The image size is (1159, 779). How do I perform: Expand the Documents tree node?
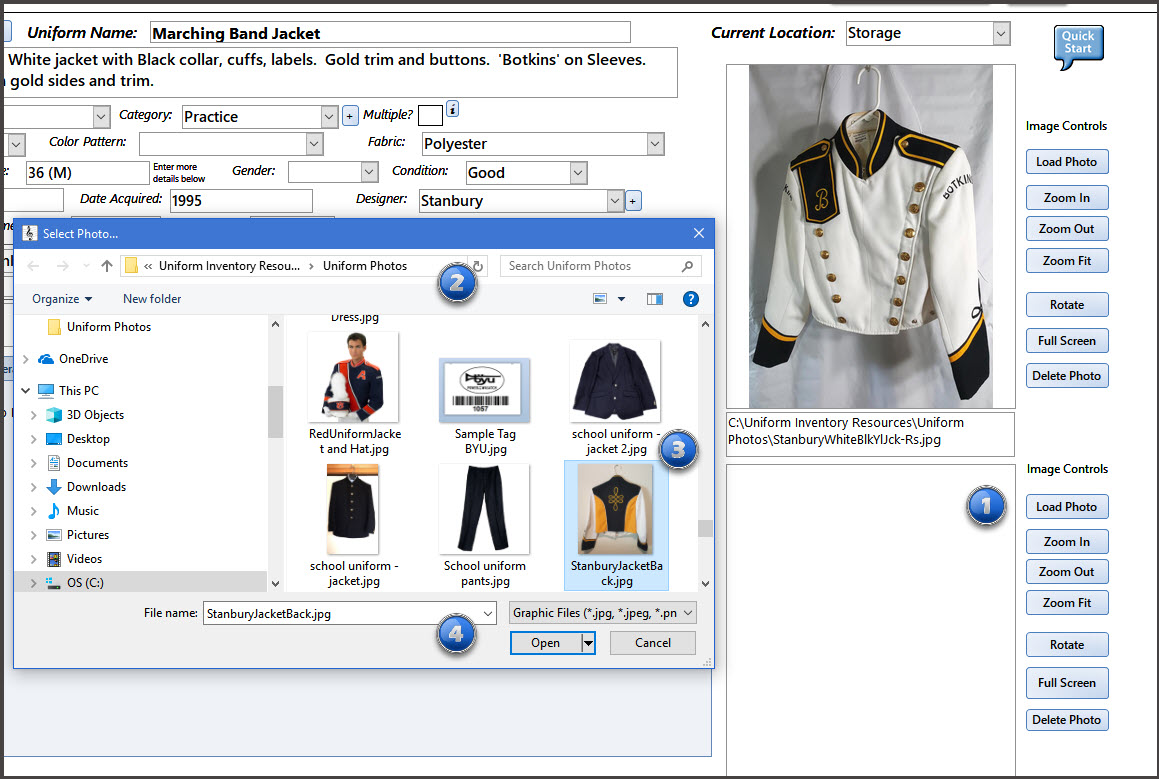pyautogui.click(x=34, y=463)
